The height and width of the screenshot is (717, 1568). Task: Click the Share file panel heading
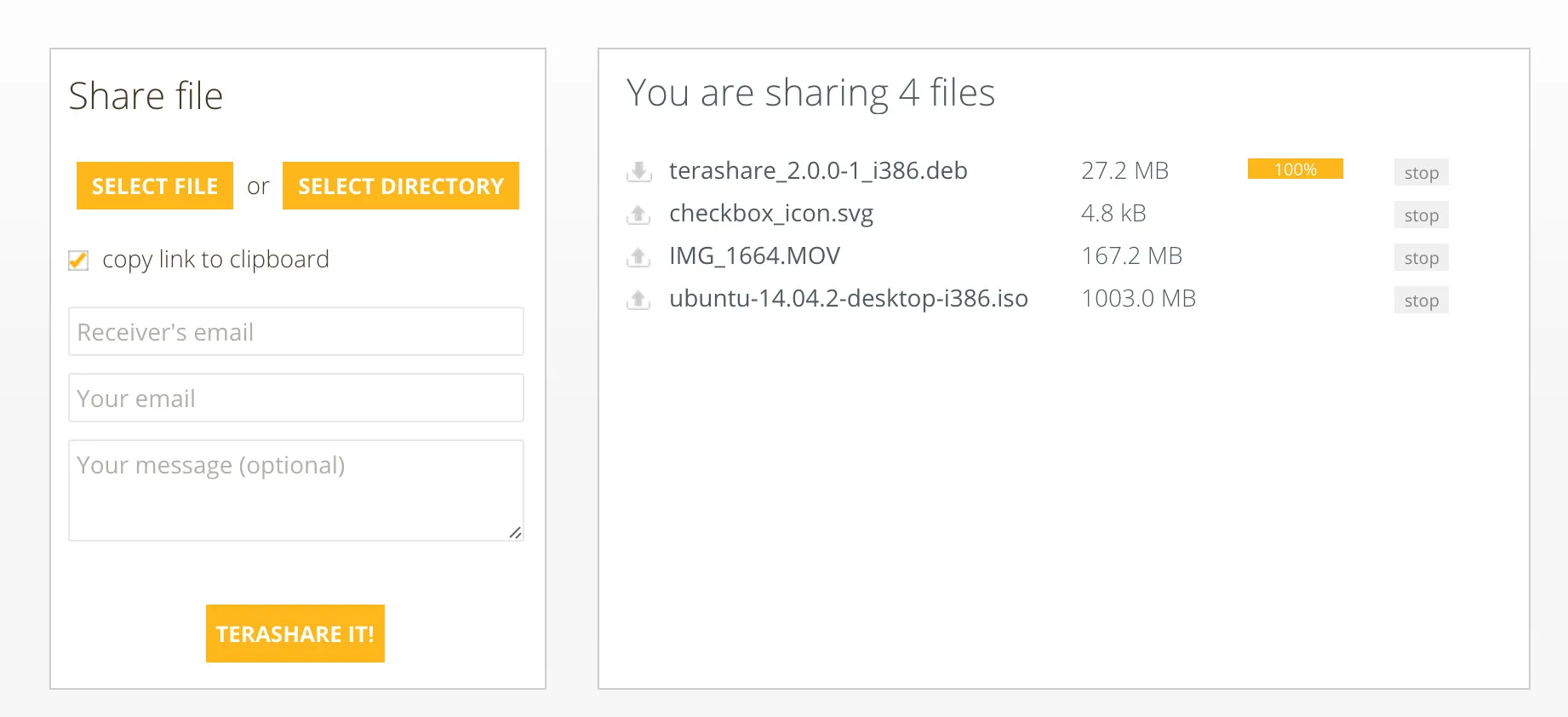[x=146, y=95]
